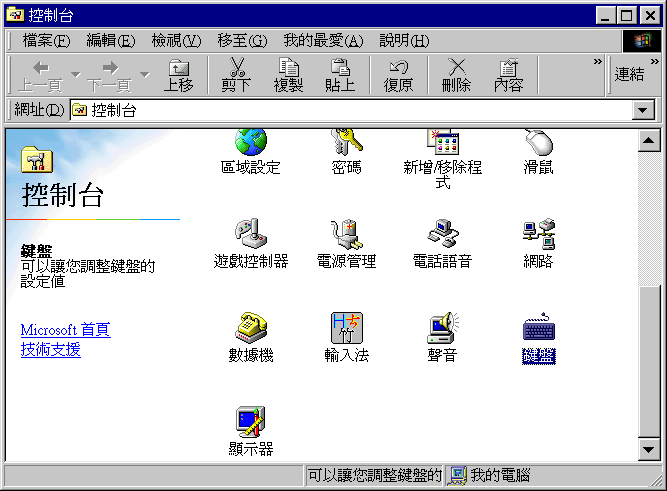Click the vertical scrollbar up arrow

pyautogui.click(x=647, y=139)
